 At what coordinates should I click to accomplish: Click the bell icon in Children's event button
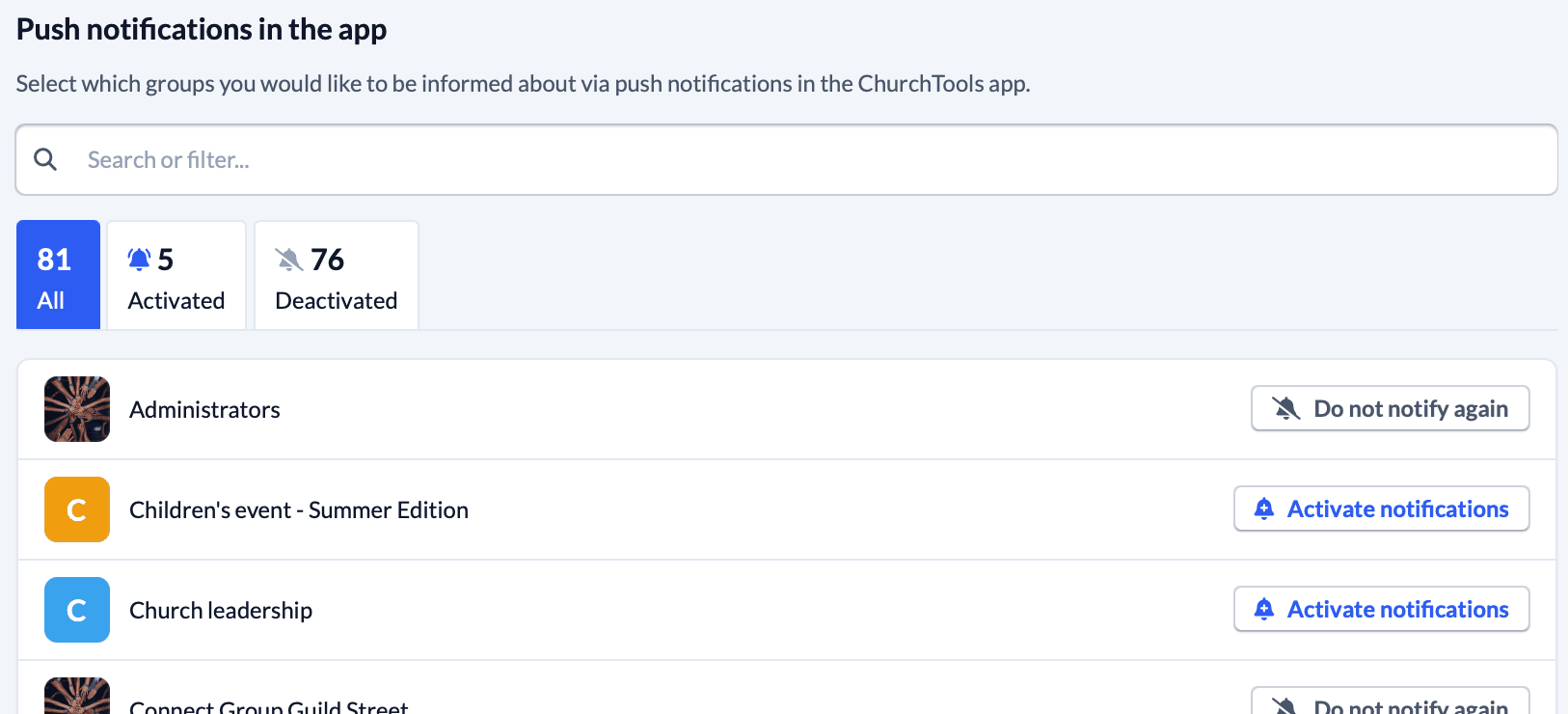(1264, 509)
